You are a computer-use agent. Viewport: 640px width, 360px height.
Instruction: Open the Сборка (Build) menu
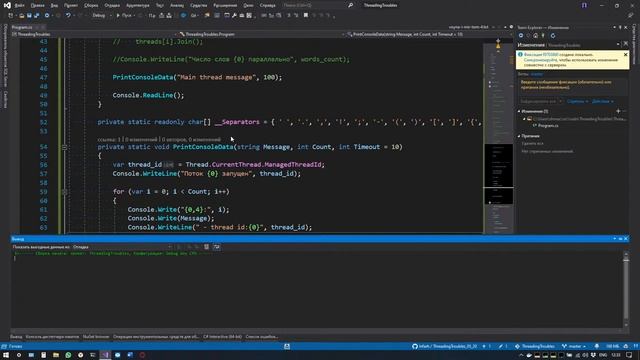(x=91, y=5)
